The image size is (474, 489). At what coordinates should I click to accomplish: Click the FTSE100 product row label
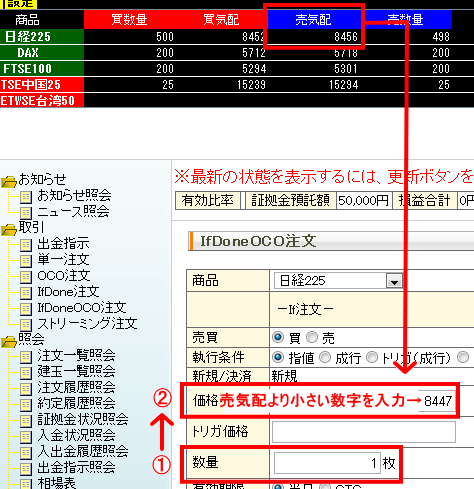tap(42, 69)
